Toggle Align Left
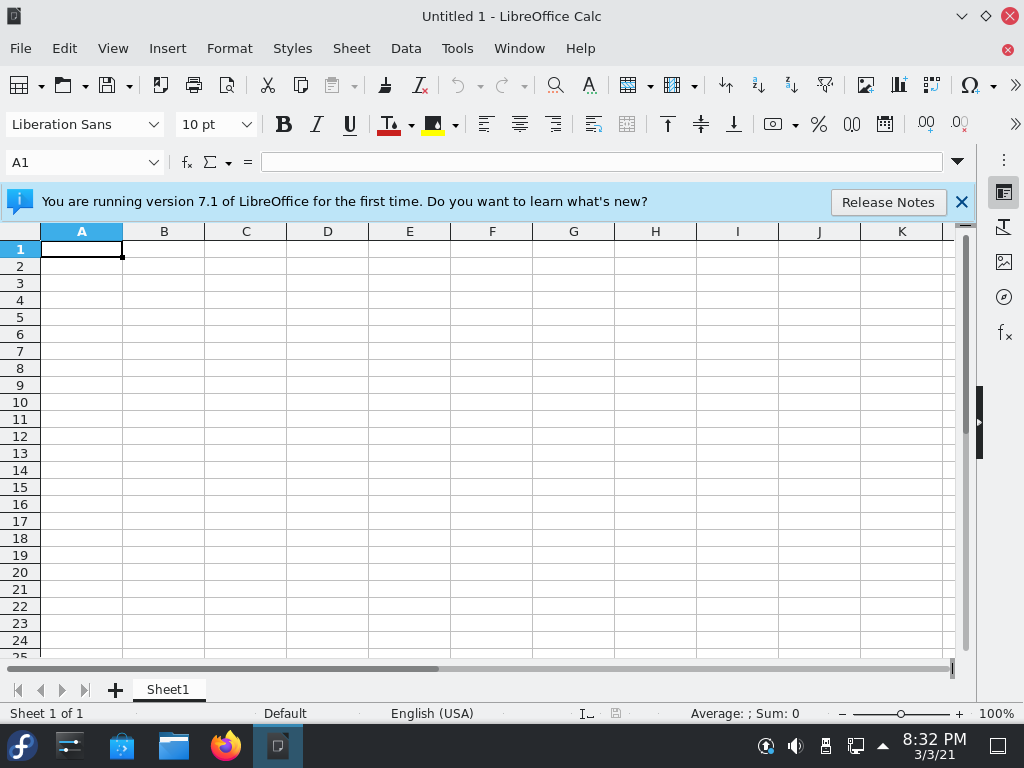Viewport: 1024px width, 768px height. [486, 124]
